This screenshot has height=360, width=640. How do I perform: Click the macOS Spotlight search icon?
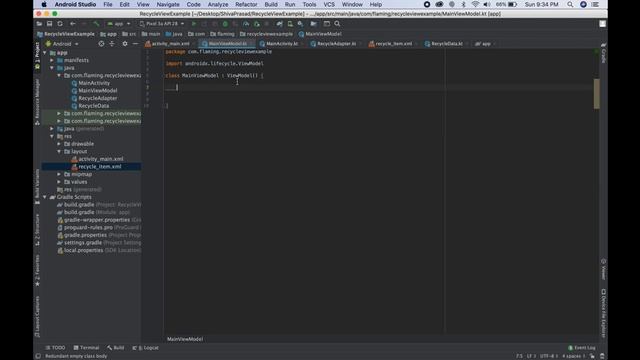pyautogui.click(x=570, y=4)
